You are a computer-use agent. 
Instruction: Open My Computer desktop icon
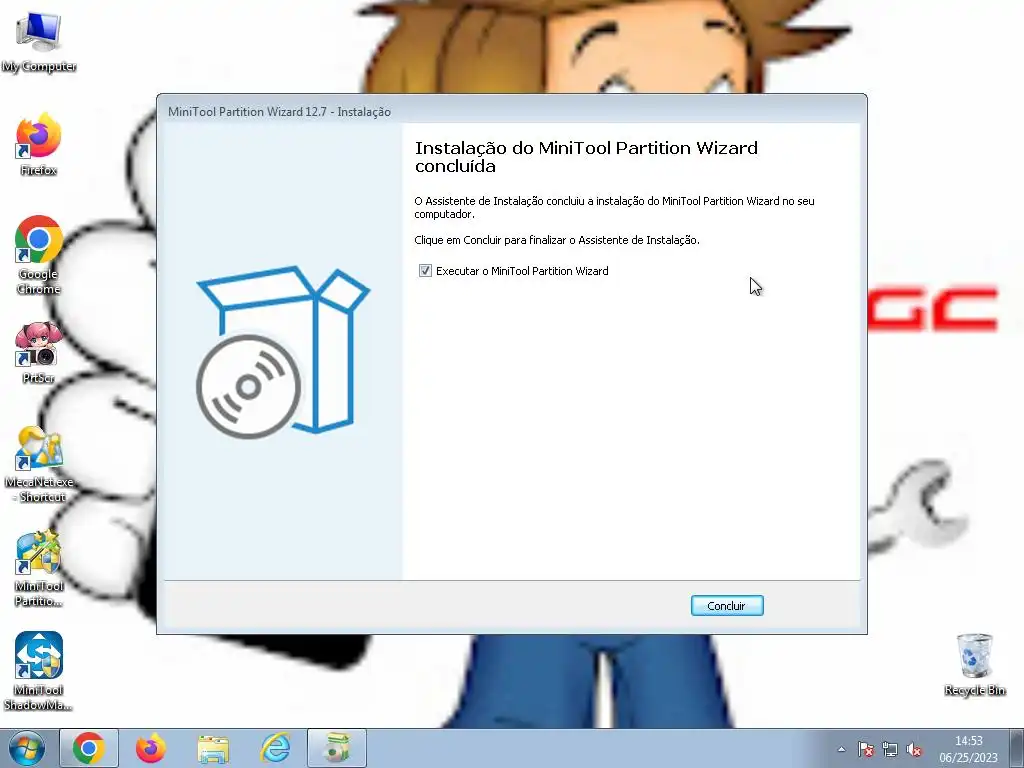click(x=39, y=42)
